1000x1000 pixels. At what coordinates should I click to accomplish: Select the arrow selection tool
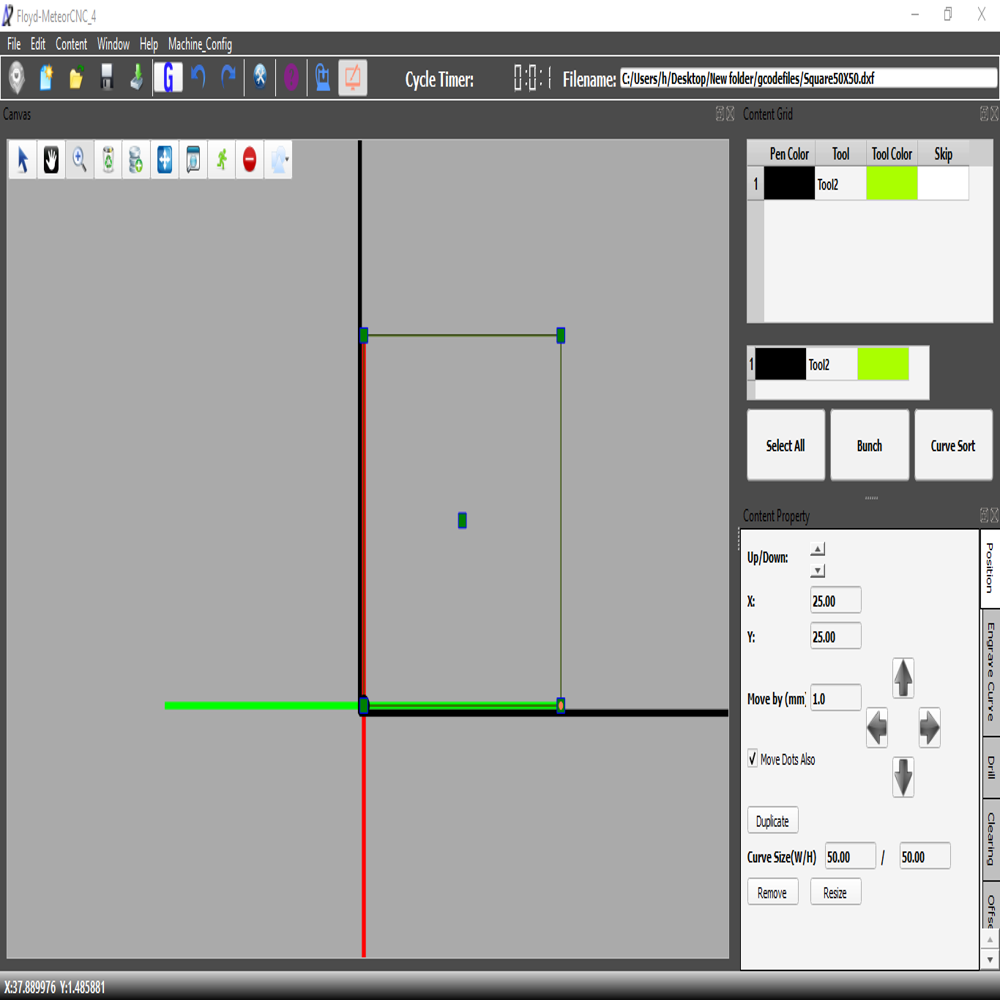tap(21, 160)
